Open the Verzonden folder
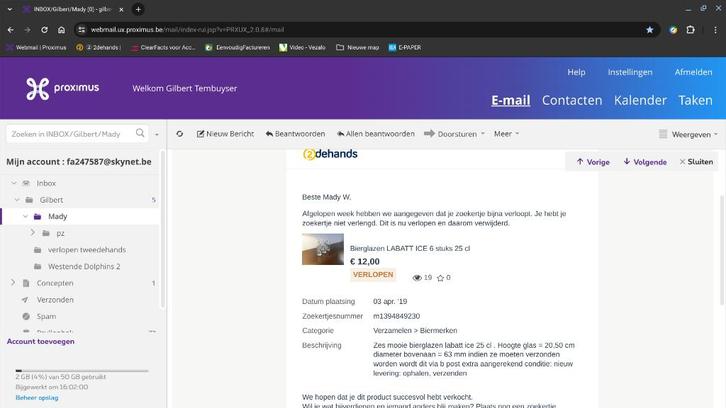 (x=55, y=300)
